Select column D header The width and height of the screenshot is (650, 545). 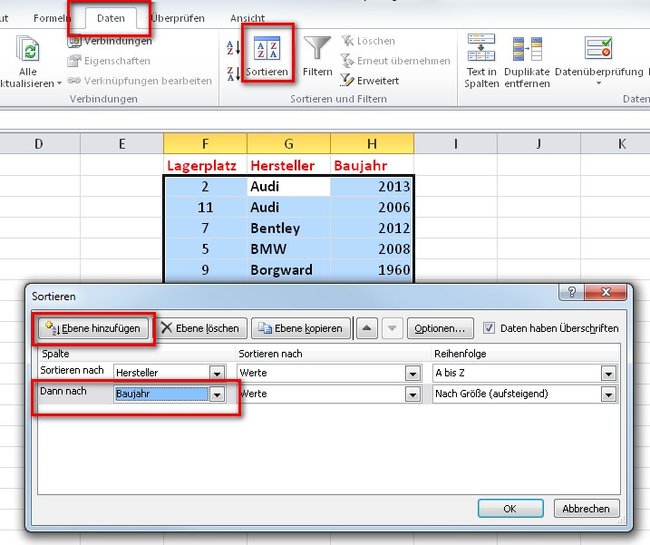coord(39,143)
